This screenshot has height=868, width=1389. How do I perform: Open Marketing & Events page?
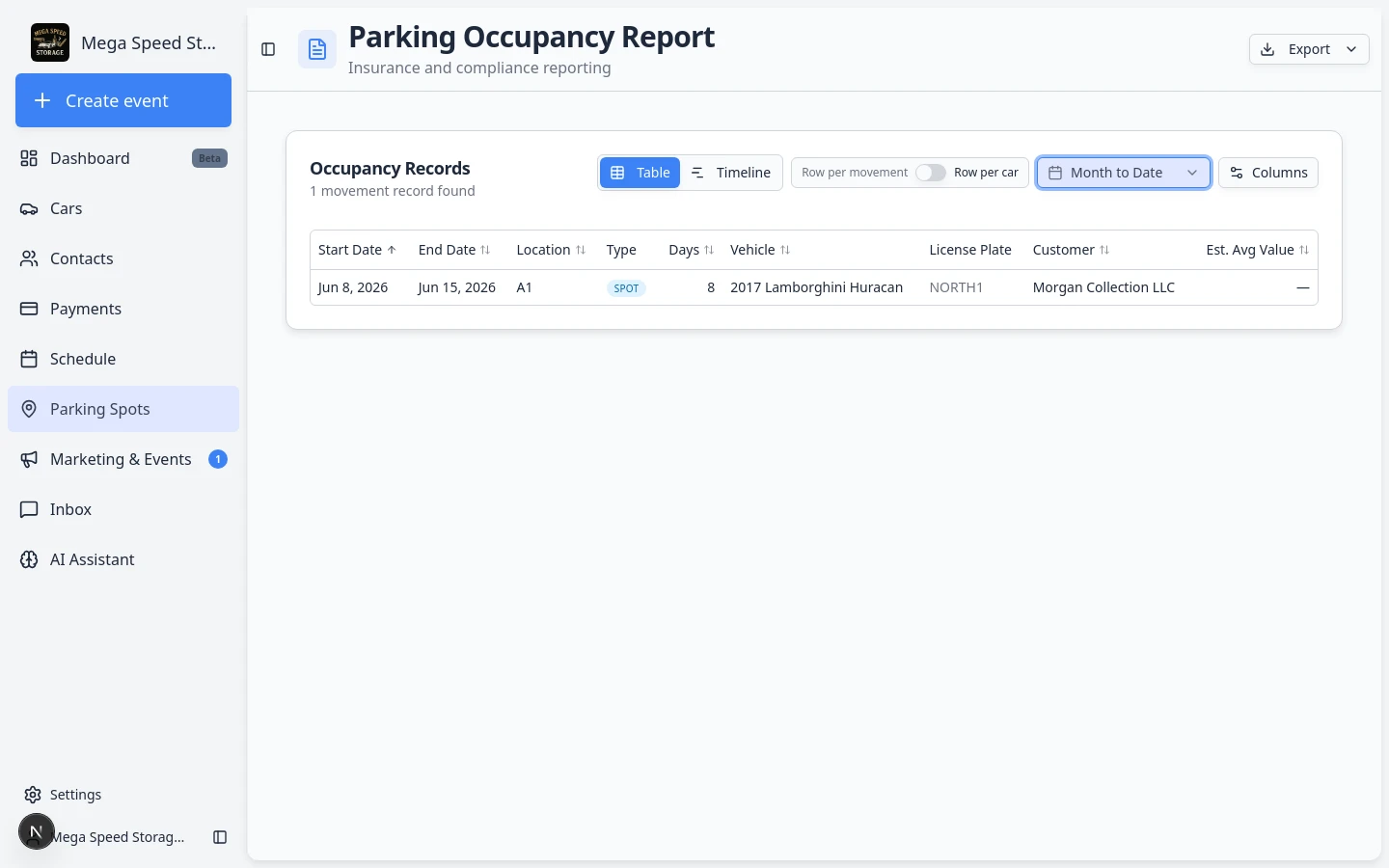coord(123,459)
